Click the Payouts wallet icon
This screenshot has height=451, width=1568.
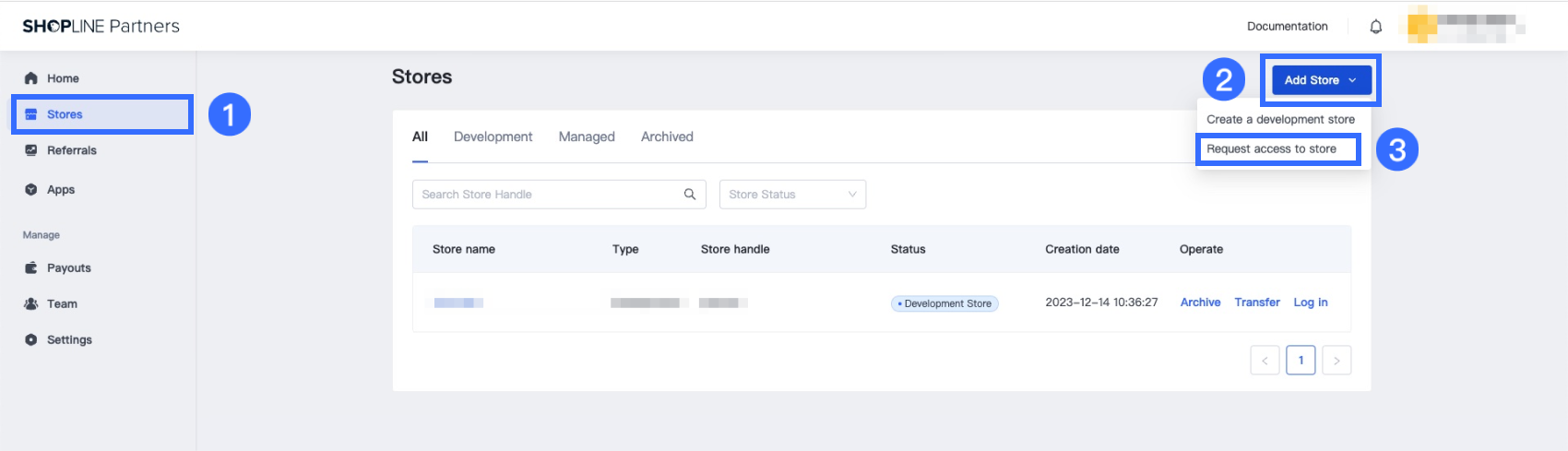31,268
